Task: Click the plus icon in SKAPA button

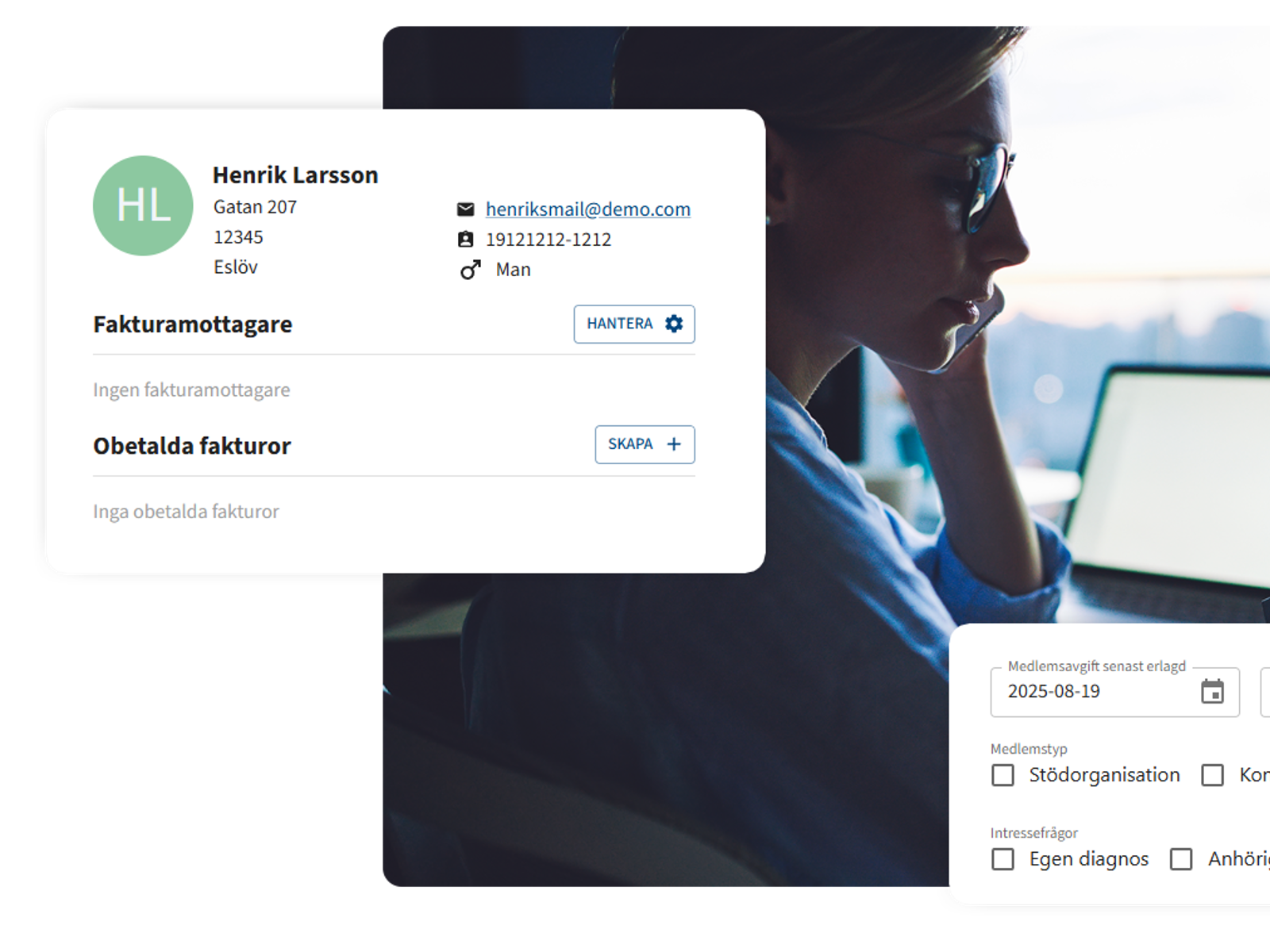Action: 674,444
